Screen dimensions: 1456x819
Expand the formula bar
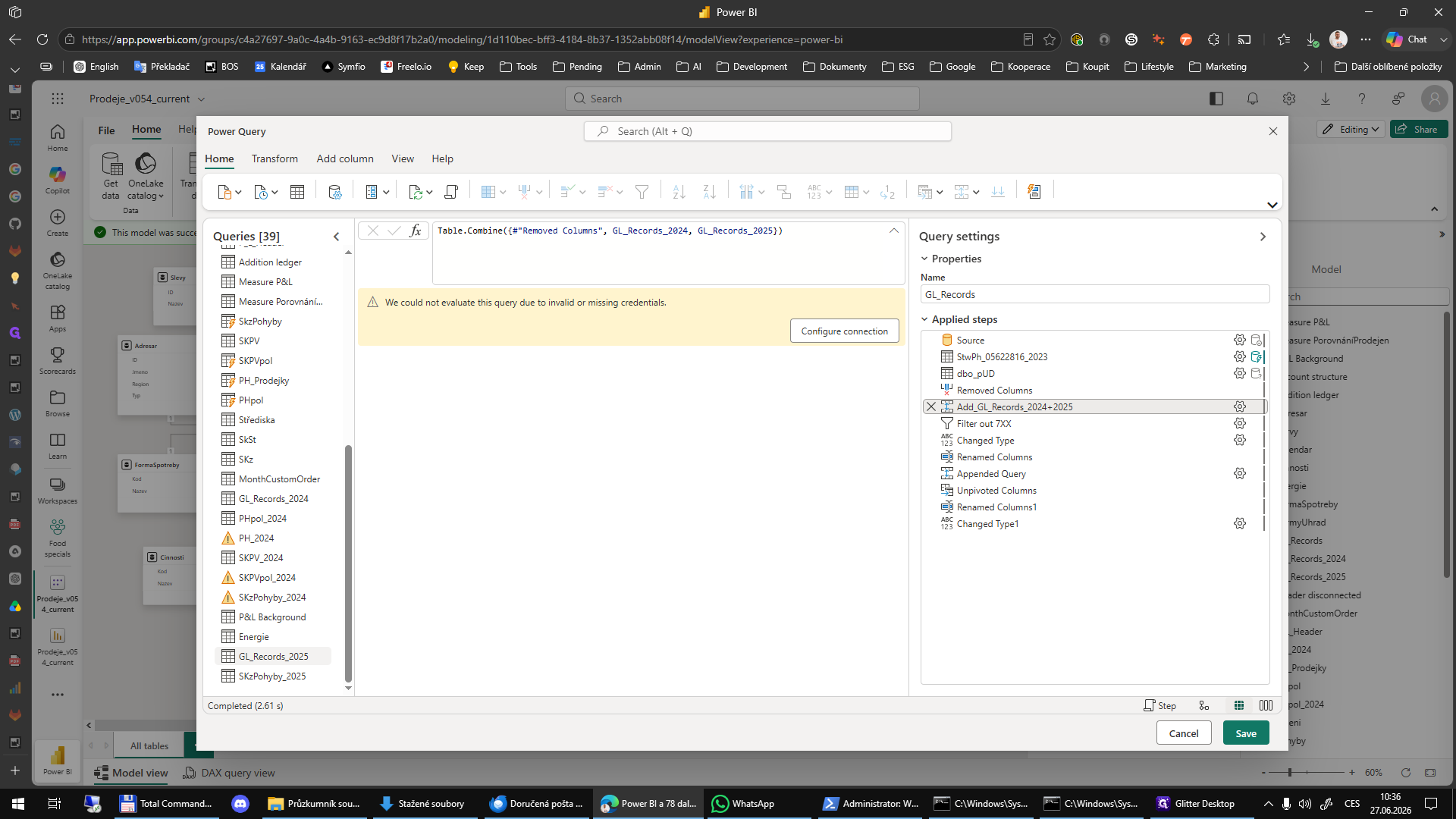[894, 231]
